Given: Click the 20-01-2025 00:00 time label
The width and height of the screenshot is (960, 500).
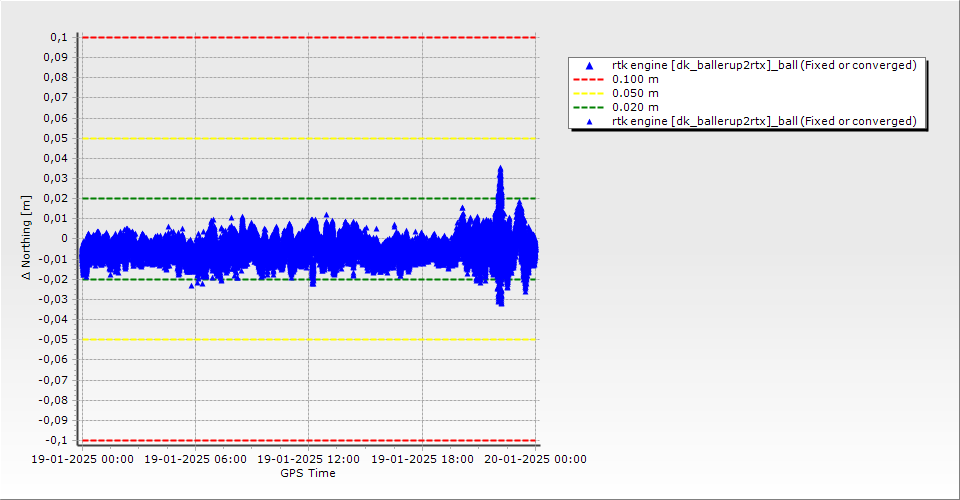Looking at the screenshot, I should coord(536,459).
